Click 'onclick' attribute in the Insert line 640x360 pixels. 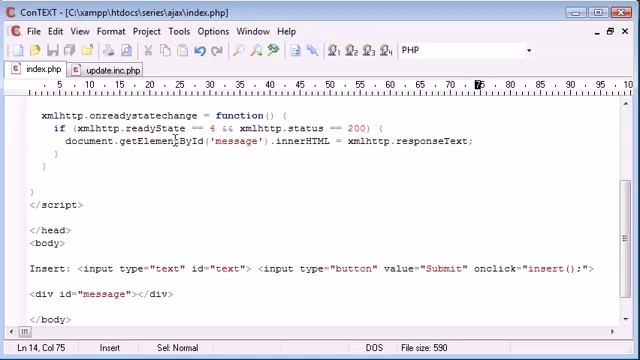pos(495,269)
